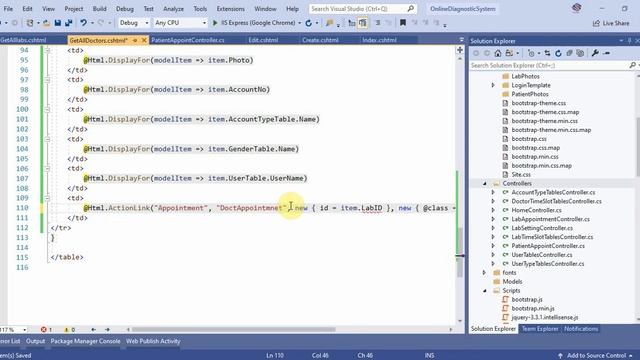The width and height of the screenshot is (640, 360).
Task: Click the Preview Selected Items icon
Action: click(607, 53)
